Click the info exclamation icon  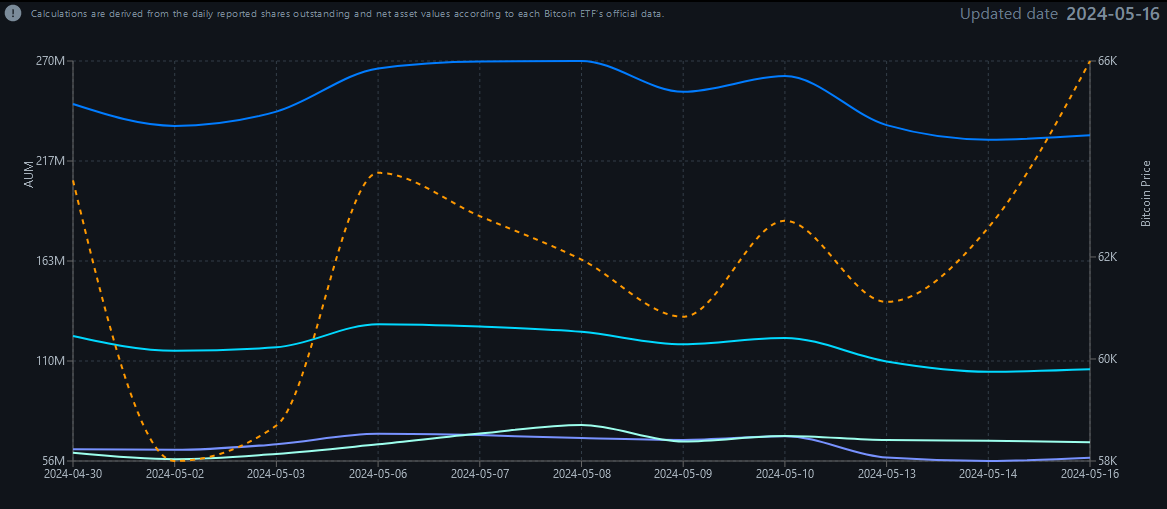[x=13, y=14]
